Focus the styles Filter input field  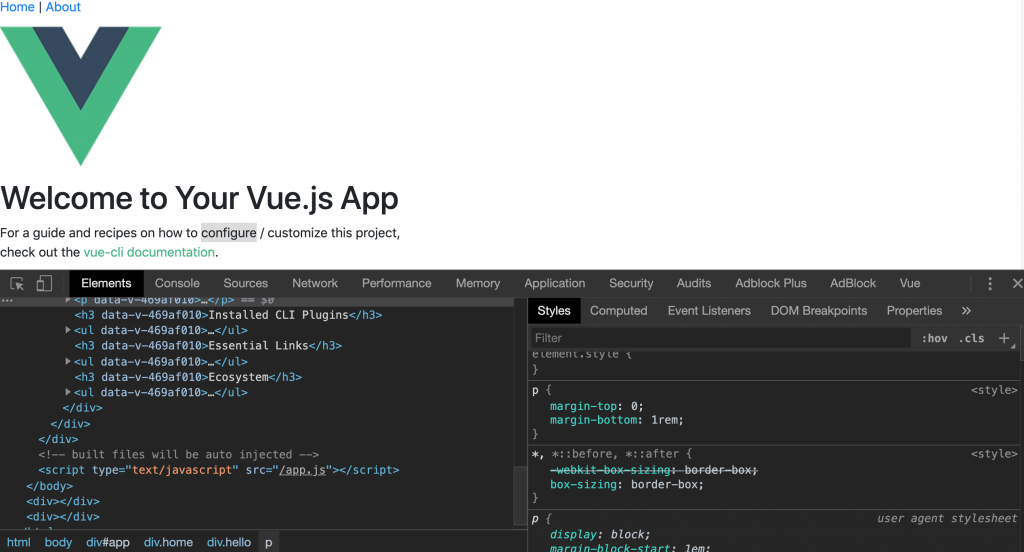pyautogui.click(x=721, y=338)
